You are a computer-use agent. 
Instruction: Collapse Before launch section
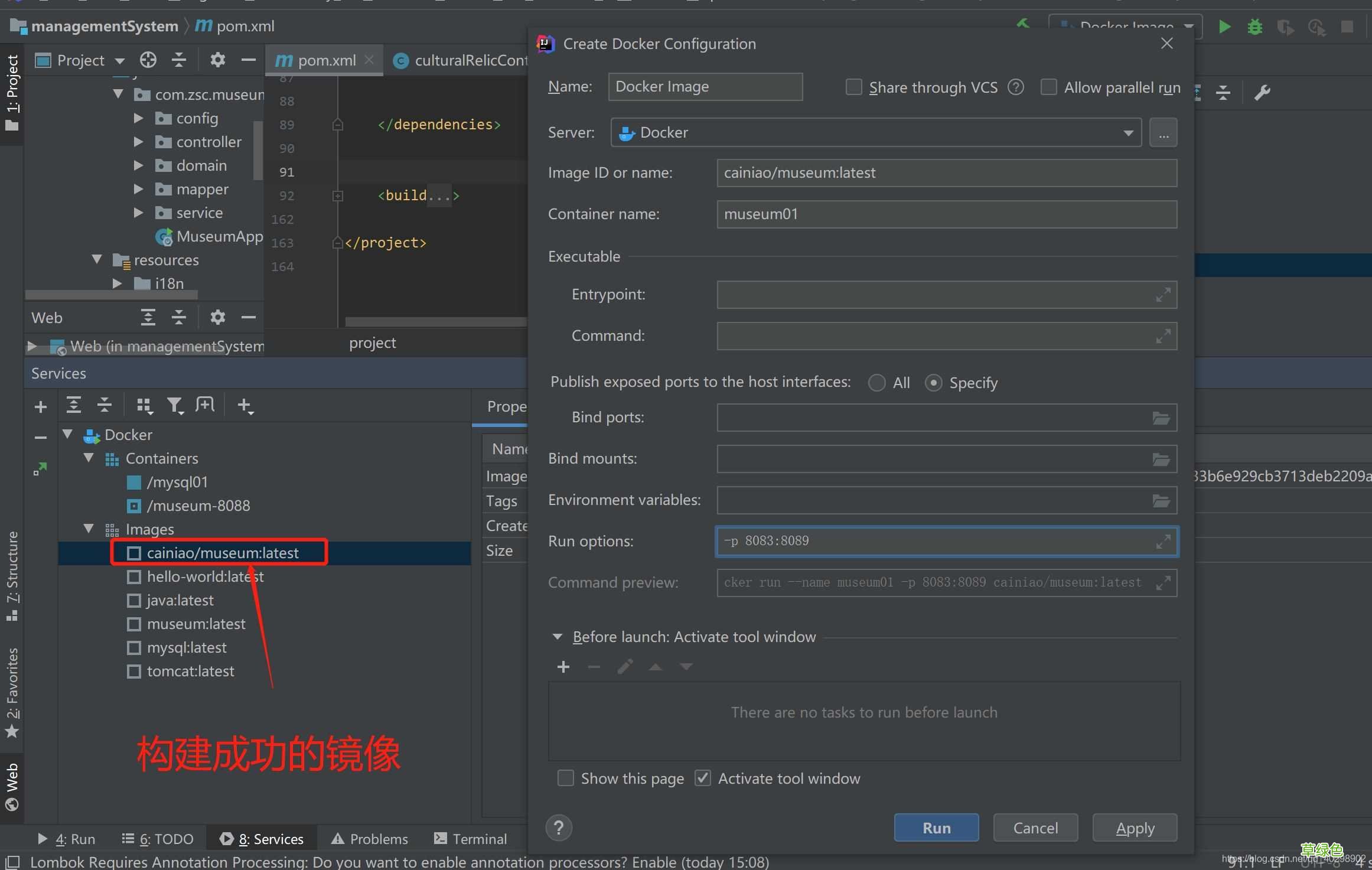point(557,637)
